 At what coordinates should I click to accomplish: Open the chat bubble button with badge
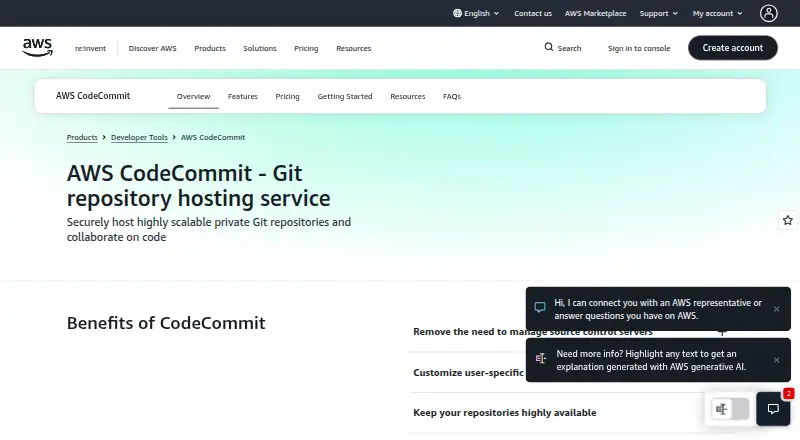(773, 409)
